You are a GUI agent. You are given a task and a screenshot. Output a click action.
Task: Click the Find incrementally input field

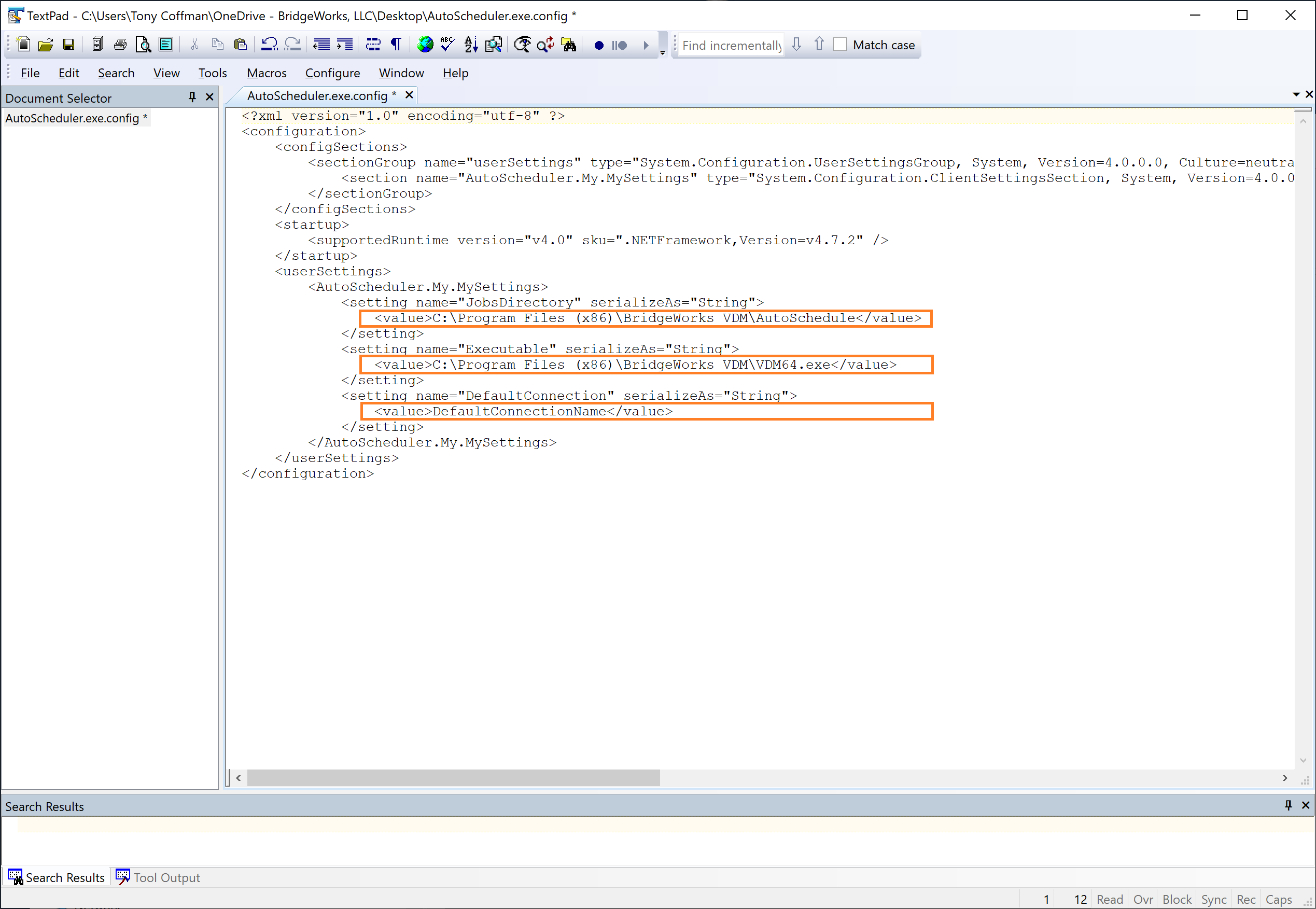tap(731, 45)
